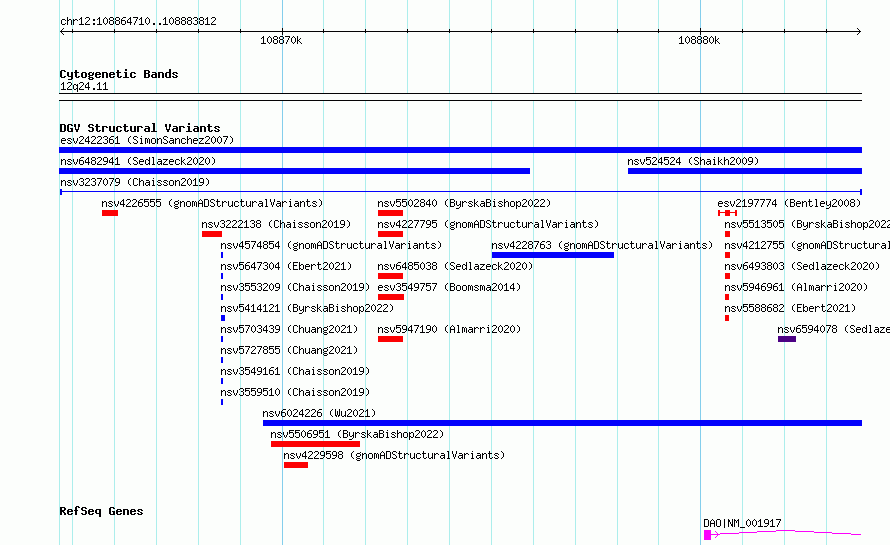Image resolution: width=890 pixels, height=545 pixels.
Task: Click the nsv6594078 variant label
Action: [834, 329]
